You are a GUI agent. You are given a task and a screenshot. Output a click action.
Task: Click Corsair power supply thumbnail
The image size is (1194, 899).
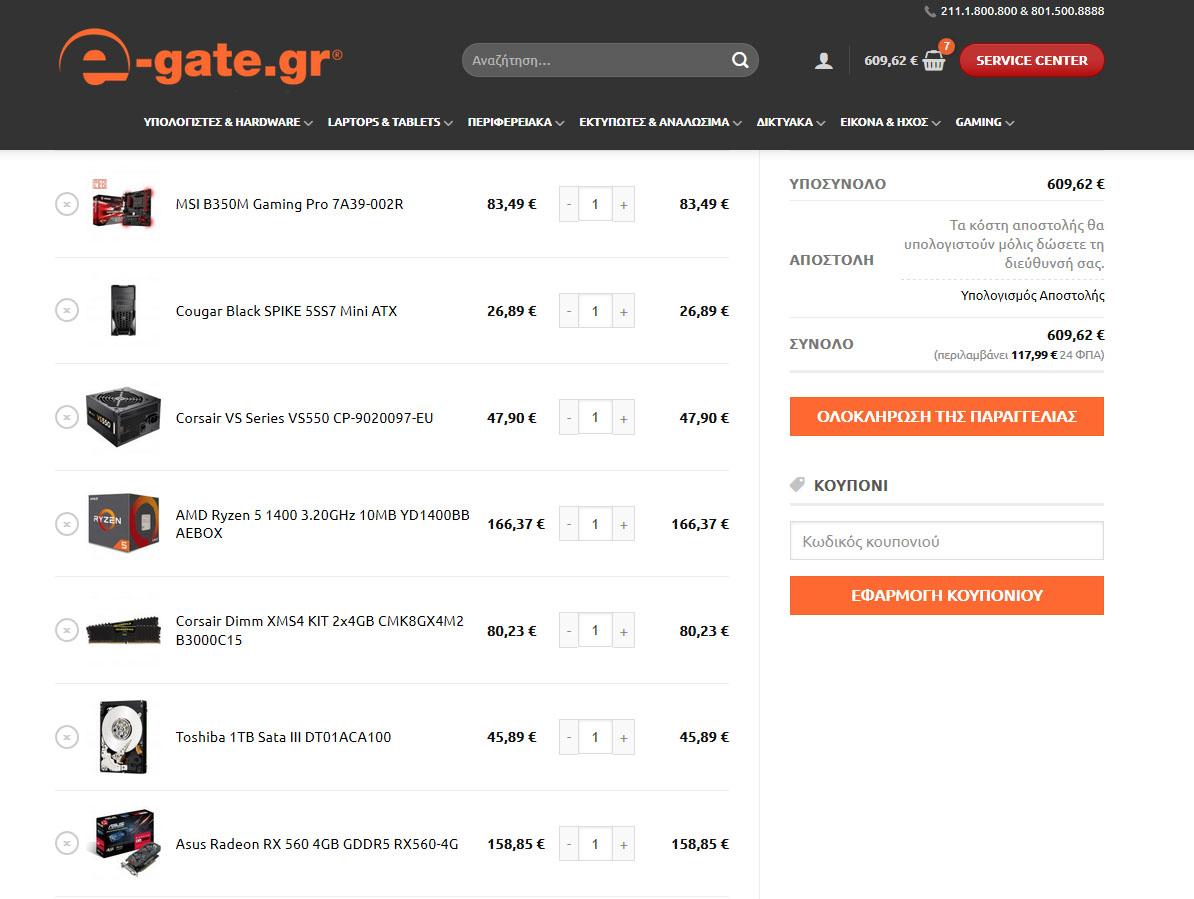123,416
